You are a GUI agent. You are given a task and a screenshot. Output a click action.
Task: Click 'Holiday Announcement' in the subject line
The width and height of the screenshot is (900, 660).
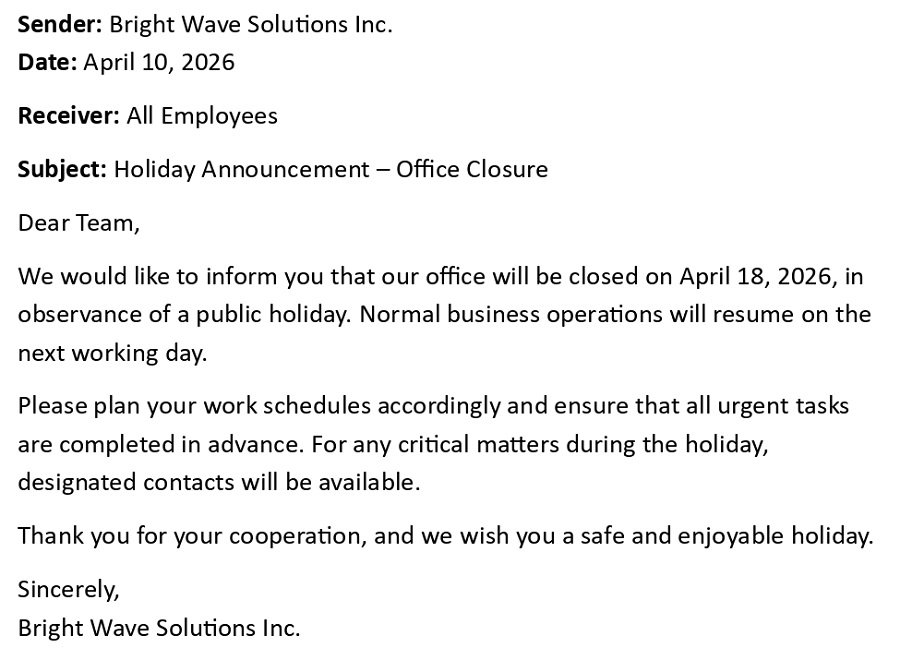click(242, 170)
